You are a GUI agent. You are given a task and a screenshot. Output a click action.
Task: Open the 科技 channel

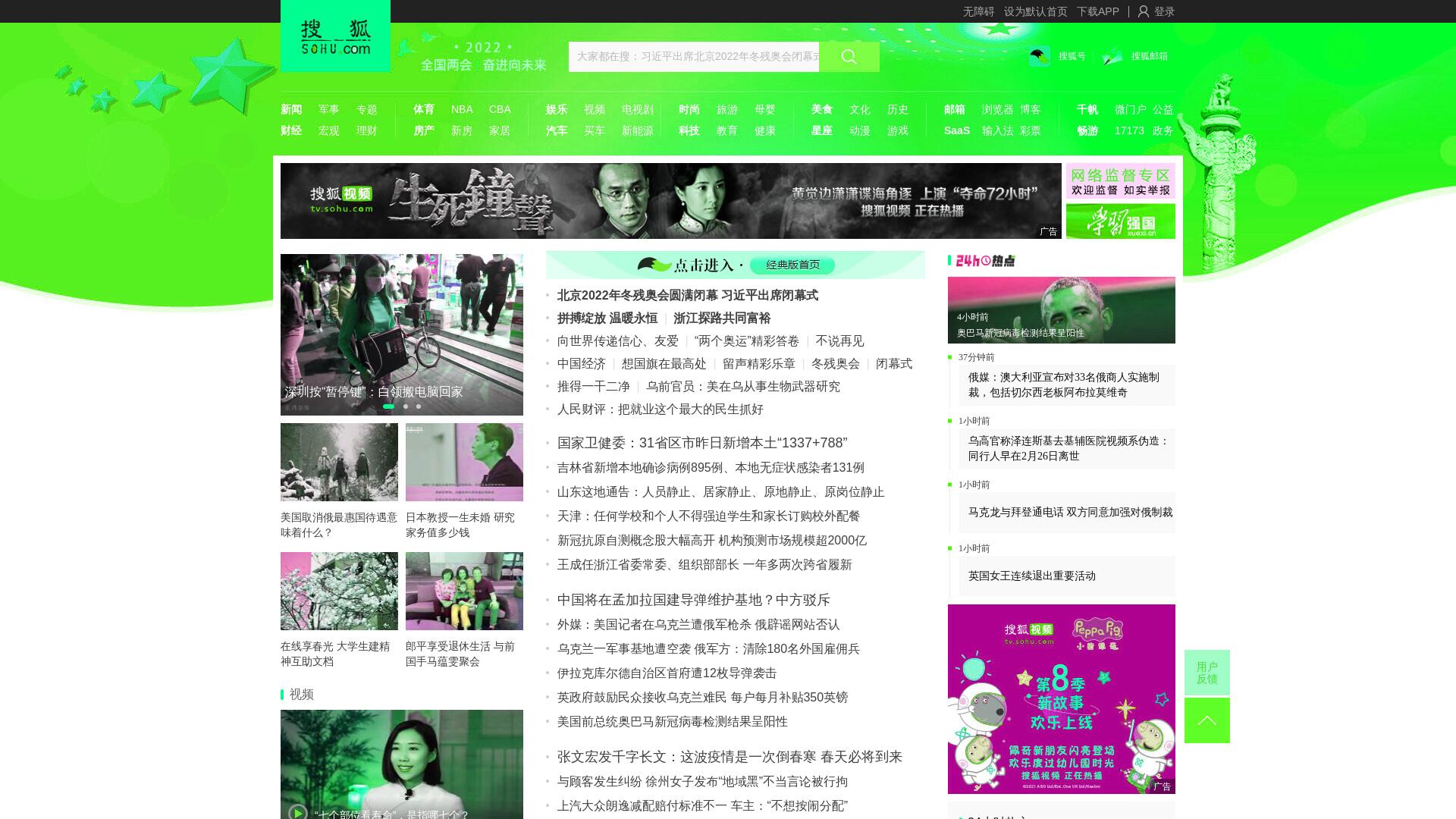coord(689,130)
